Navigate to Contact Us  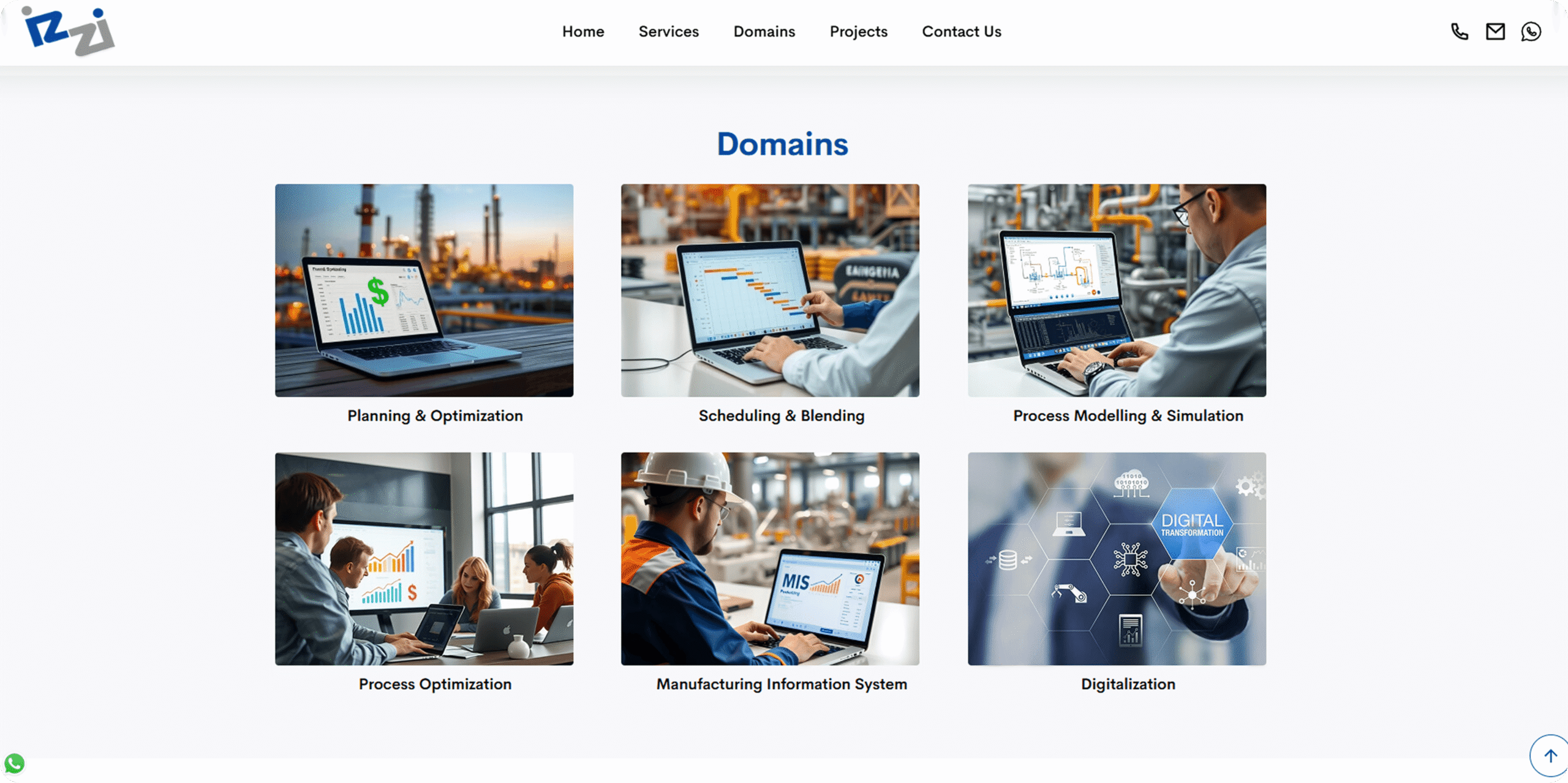961,32
